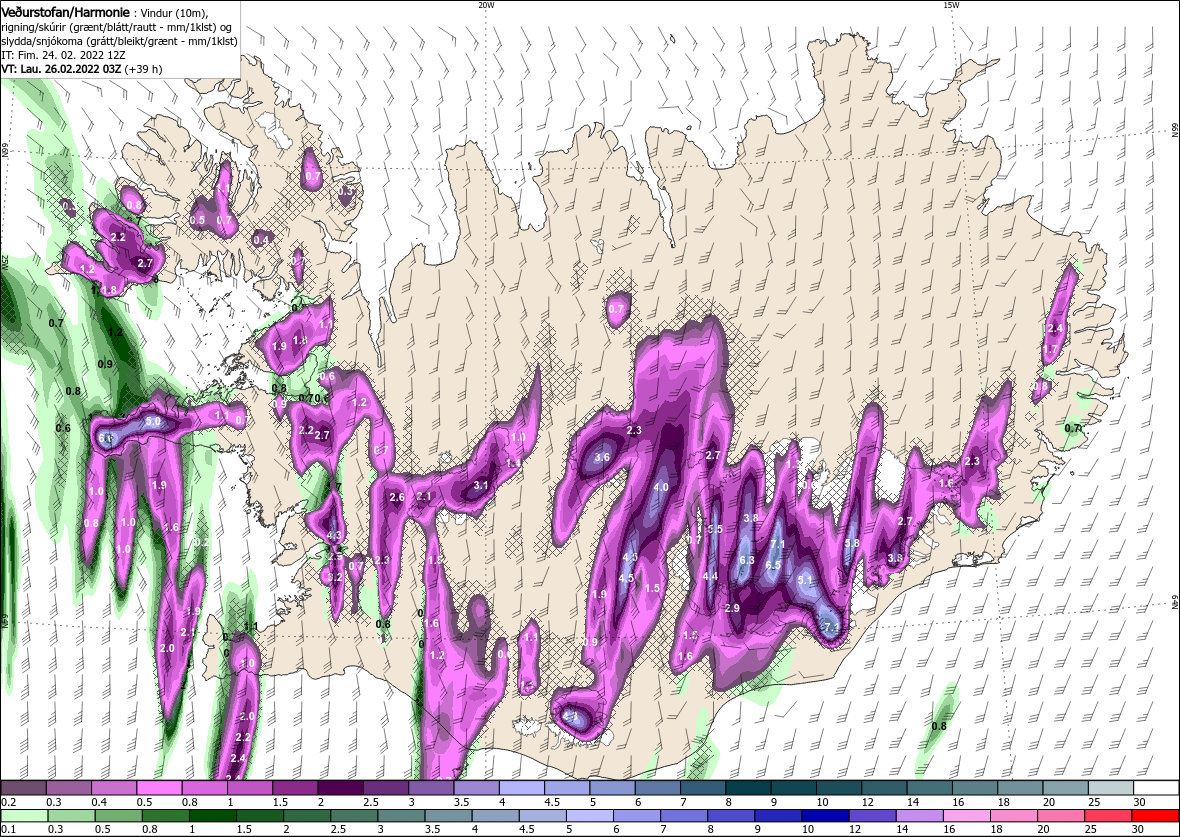
Task: Click the '15W' longitude label
Action: [951, 5]
